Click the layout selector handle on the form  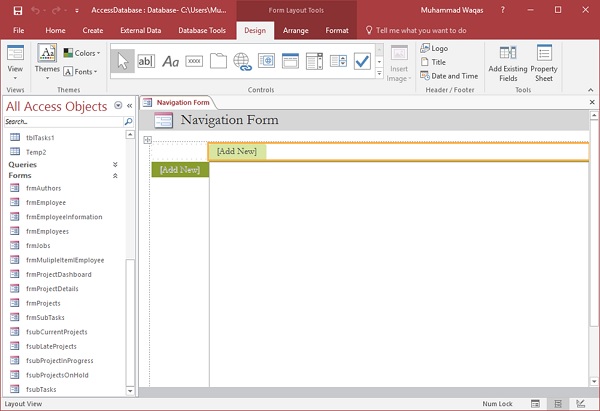click(x=148, y=140)
